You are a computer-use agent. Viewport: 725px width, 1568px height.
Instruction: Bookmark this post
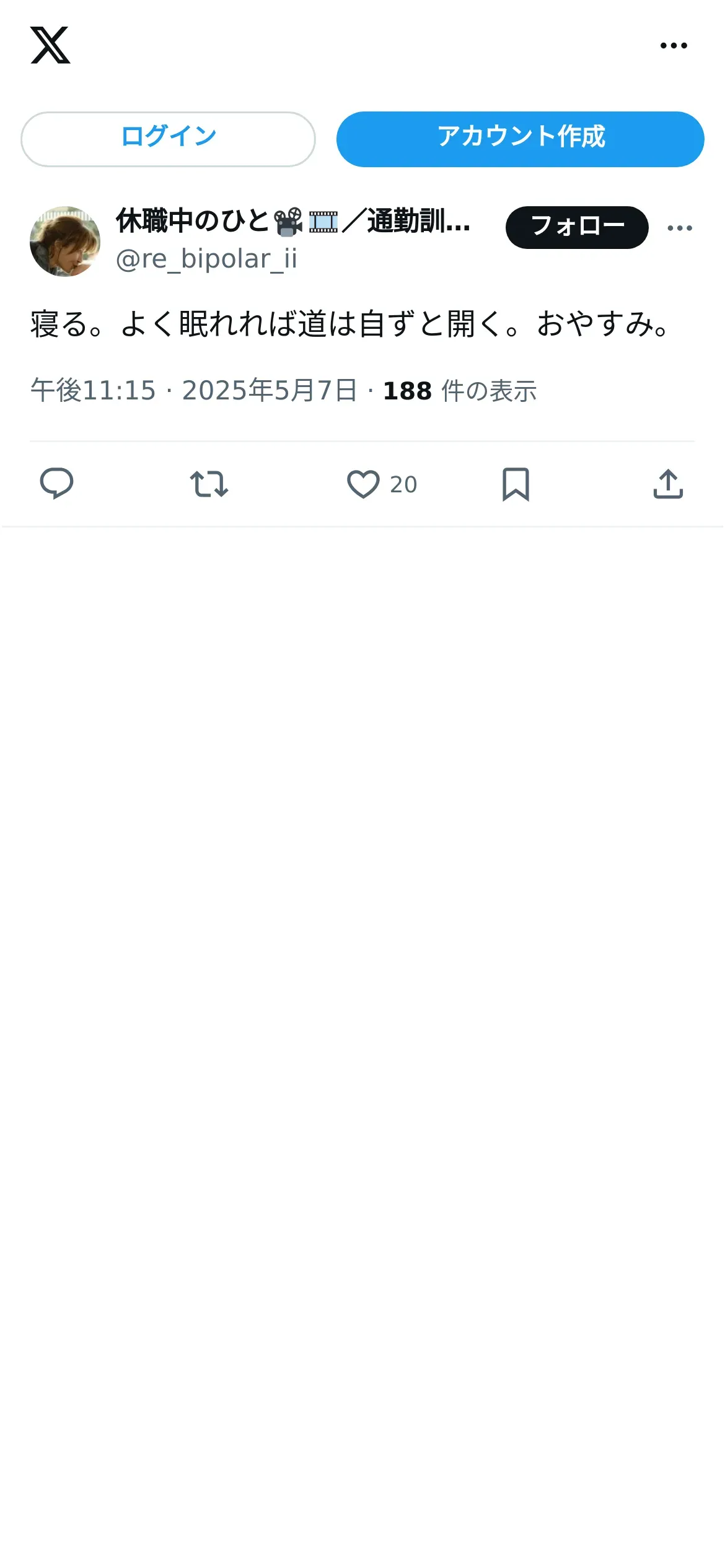click(516, 484)
